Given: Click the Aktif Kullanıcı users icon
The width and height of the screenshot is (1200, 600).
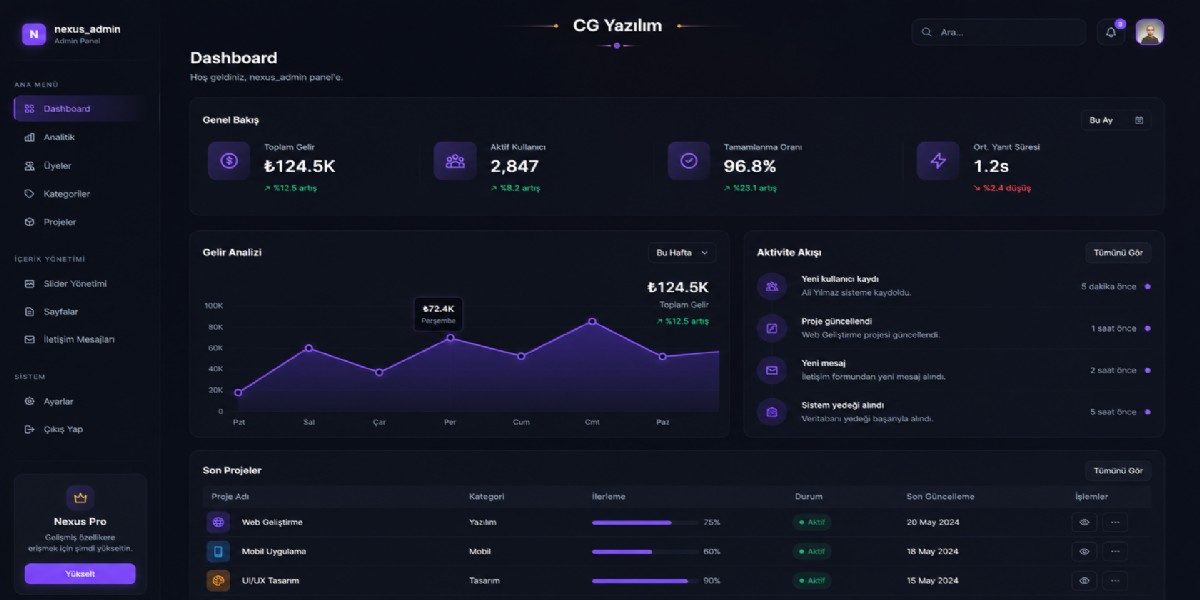Looking at the screenshot, I should (x=455, y=160).
